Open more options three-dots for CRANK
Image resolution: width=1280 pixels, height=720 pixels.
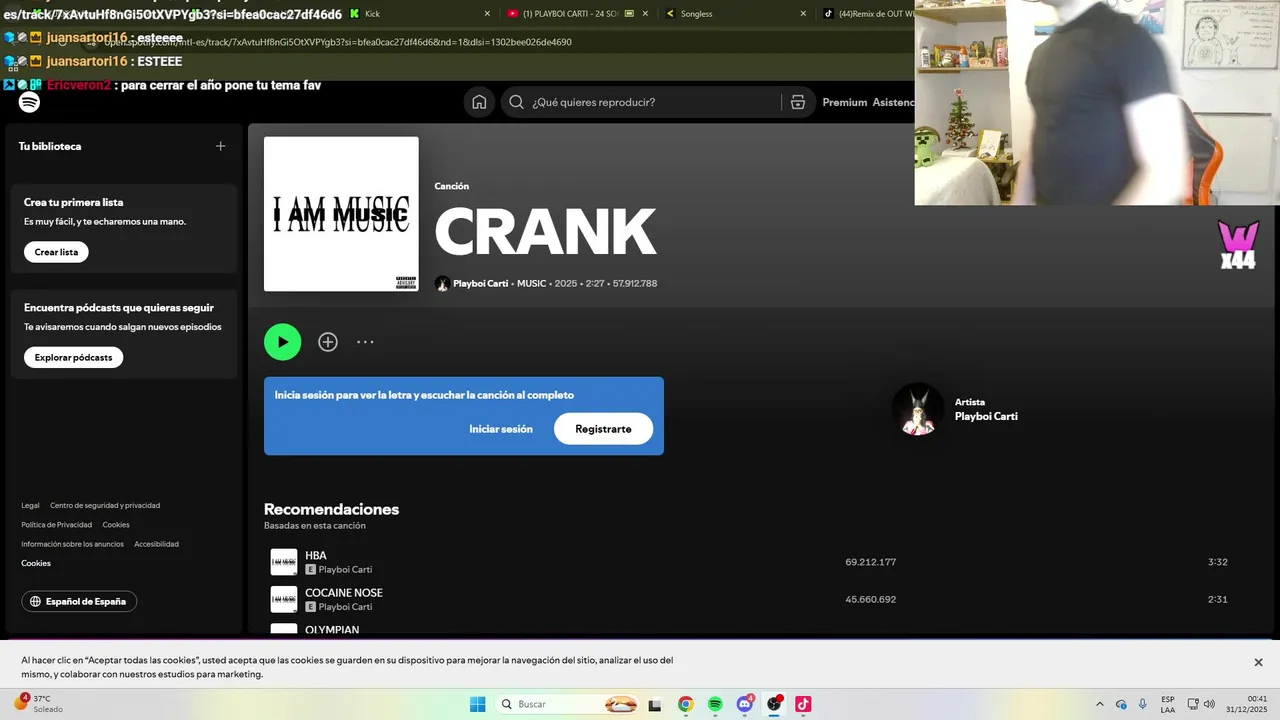coord(365,342)
